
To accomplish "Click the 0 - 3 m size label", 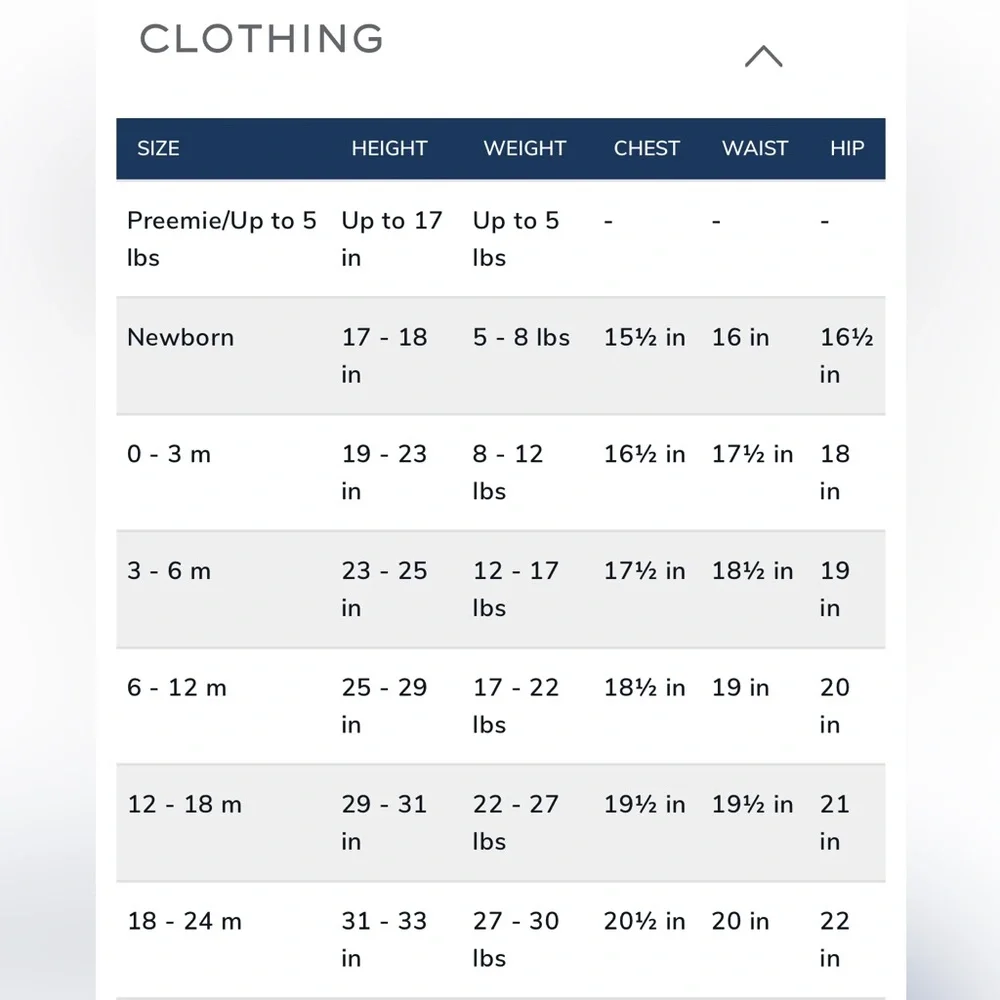I will click(x=169, y=454).
